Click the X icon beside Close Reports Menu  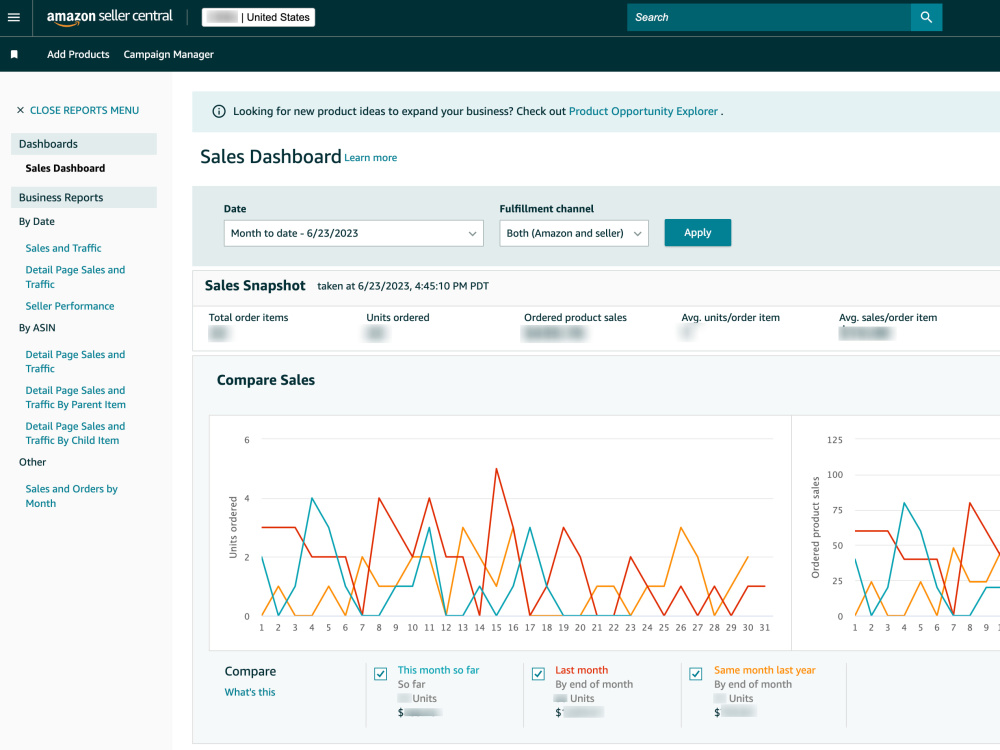[x=20, y=110]
